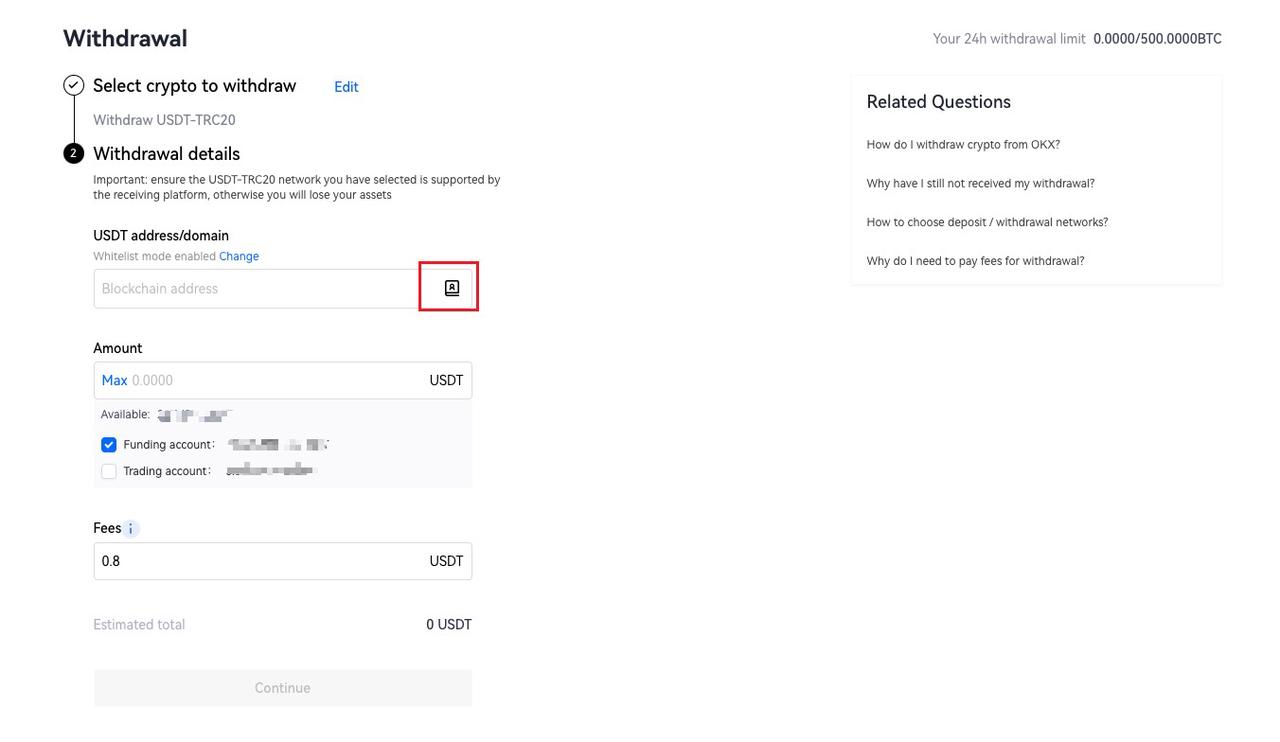Click the 24h withdrawal limit value
The height and width of the screenshot is (742, 1280).
point(1156,38)
